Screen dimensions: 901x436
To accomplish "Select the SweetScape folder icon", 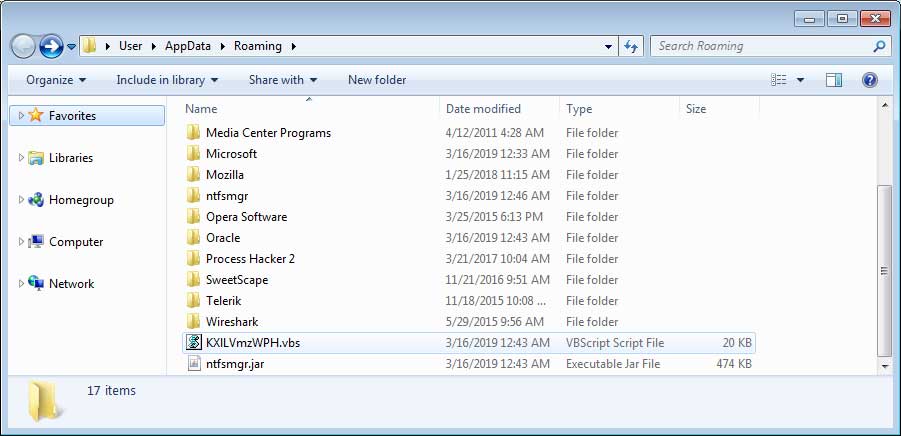I will [193, 280].
